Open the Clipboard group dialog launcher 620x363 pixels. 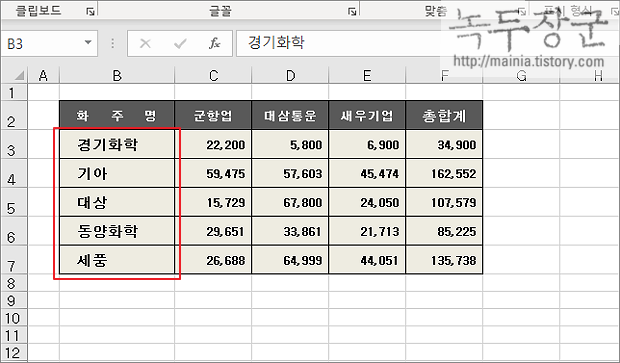coord(90,12)
